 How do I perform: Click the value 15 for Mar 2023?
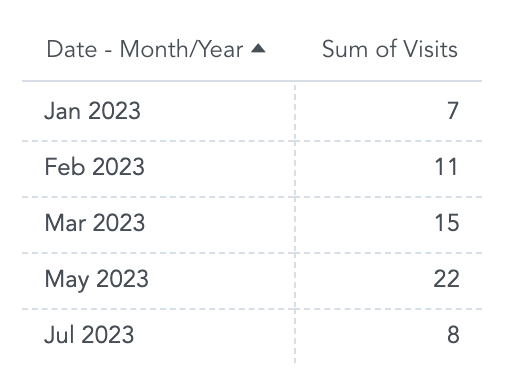coord(447,223)
